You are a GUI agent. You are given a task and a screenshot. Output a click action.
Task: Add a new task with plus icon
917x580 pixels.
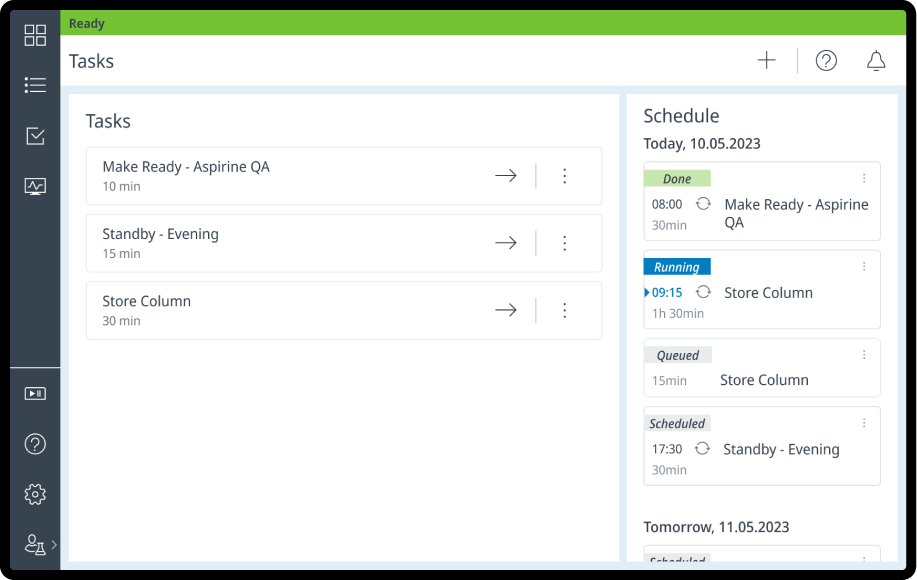click(766, 61)
